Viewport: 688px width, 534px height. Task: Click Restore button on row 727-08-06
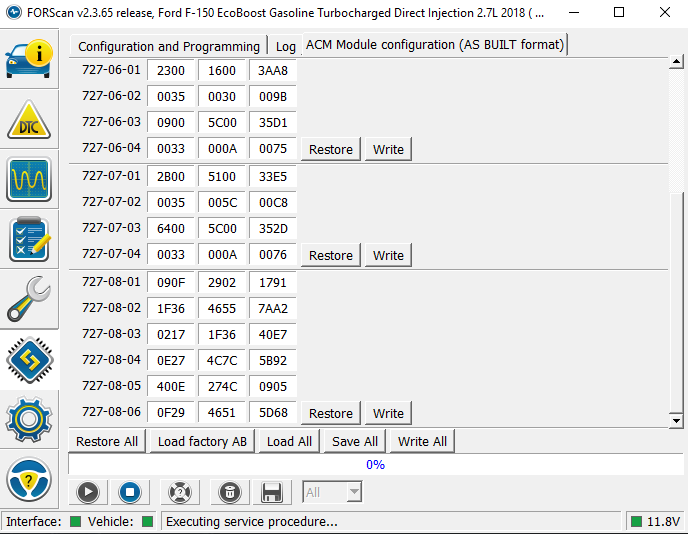(x=331, y=413)
